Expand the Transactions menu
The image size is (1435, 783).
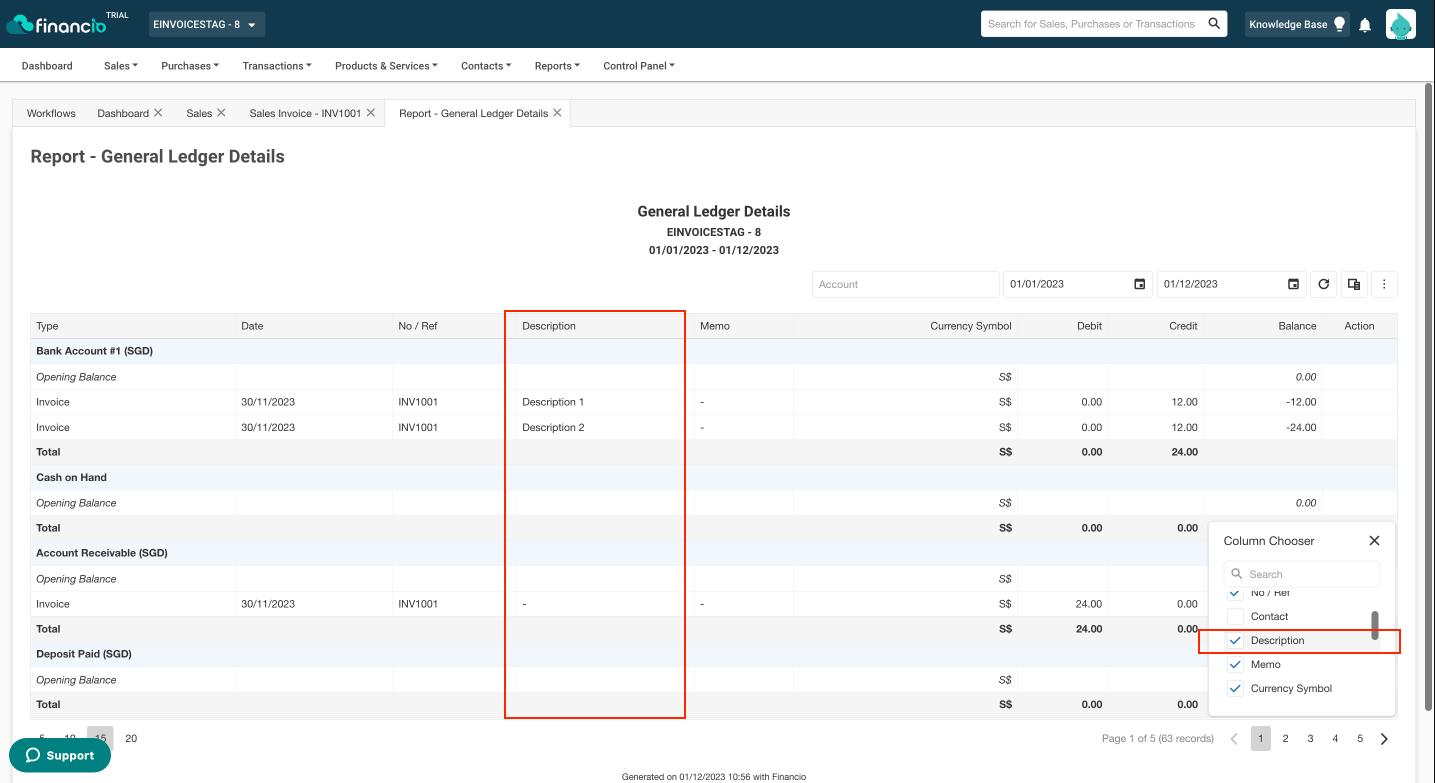[x=277, y=66]
